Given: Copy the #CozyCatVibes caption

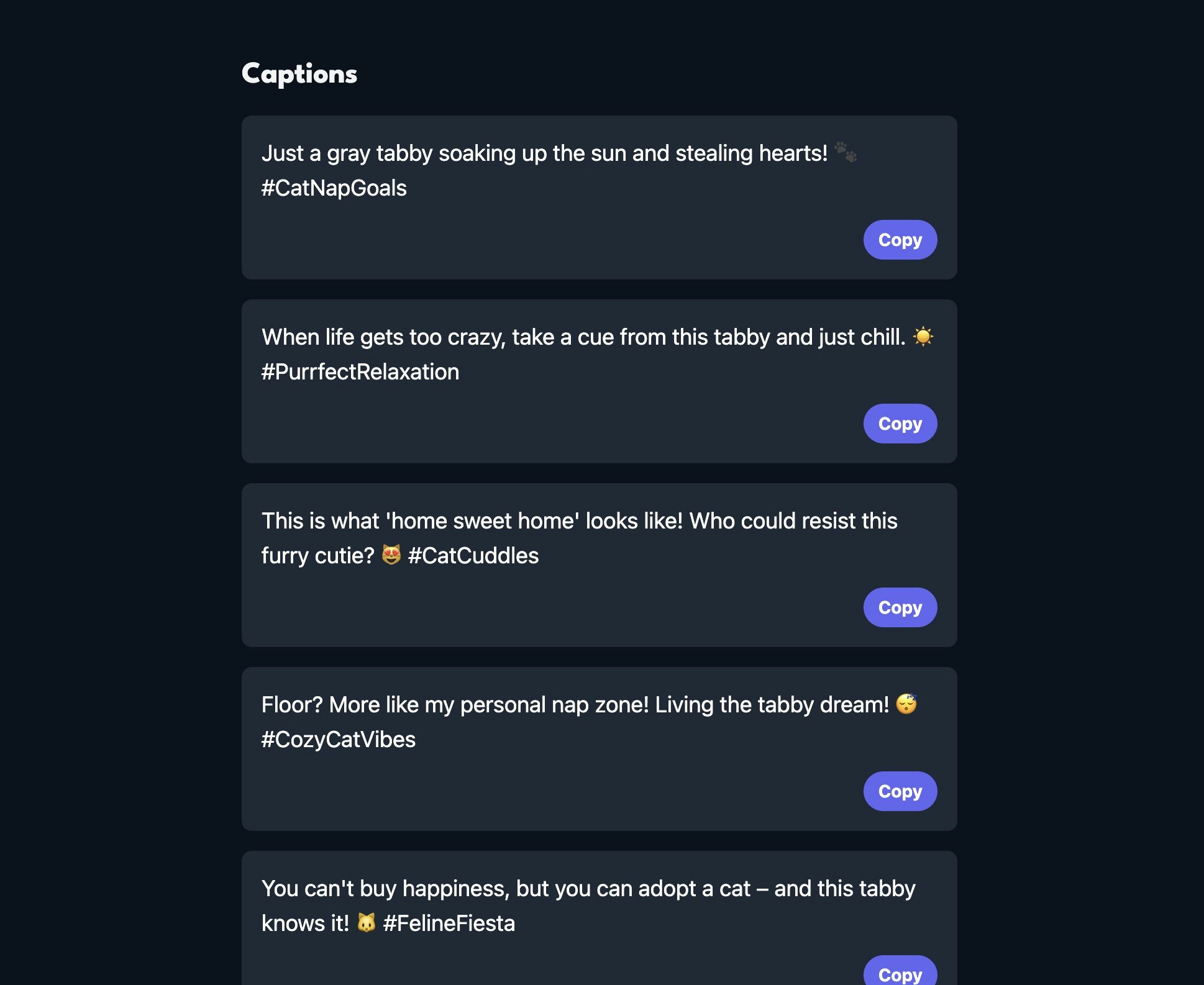Looking at the screenshot, I should (x=900, y=791).
